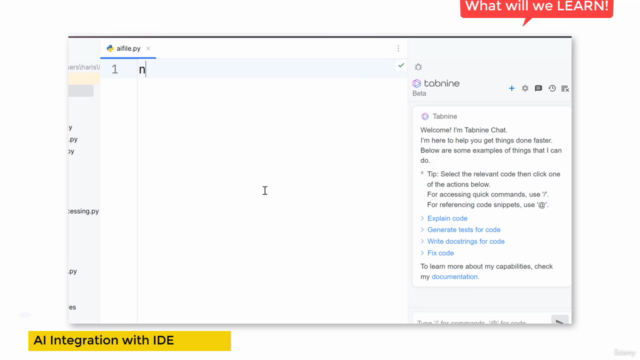640x360 pixels.
Task: Select the file ending in 'cessing.py' in project tree
Action: point(83,211)
